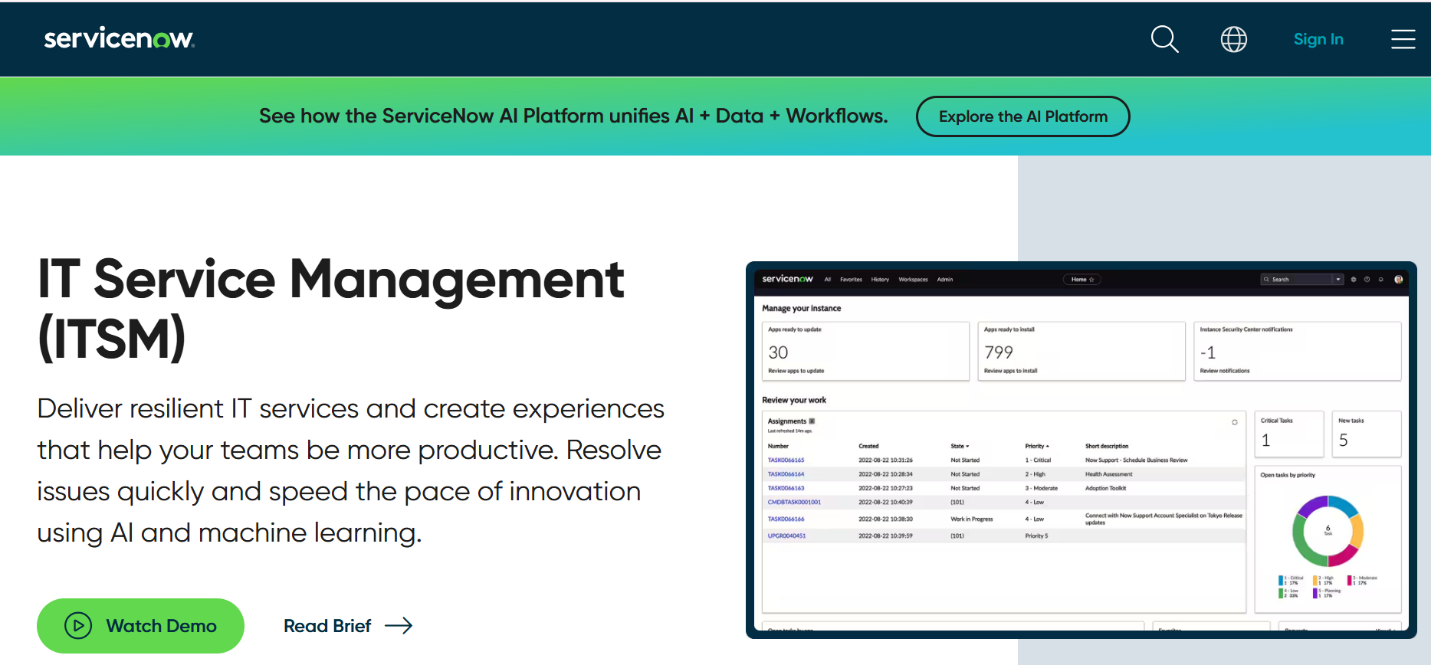Click Review notifications text
Image resolution: width=1431 pixels, height=665 pixels.
pos(1225,371)
